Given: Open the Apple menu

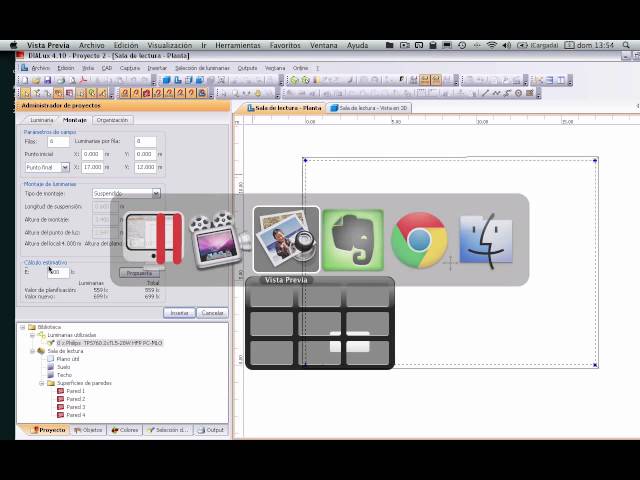Looking at the screenshot, I should 13,45.
